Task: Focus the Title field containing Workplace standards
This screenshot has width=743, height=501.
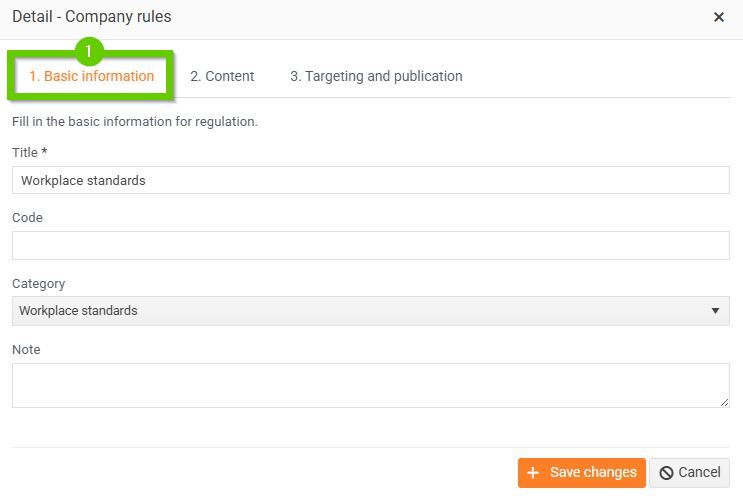Action: tap(370, 180)
